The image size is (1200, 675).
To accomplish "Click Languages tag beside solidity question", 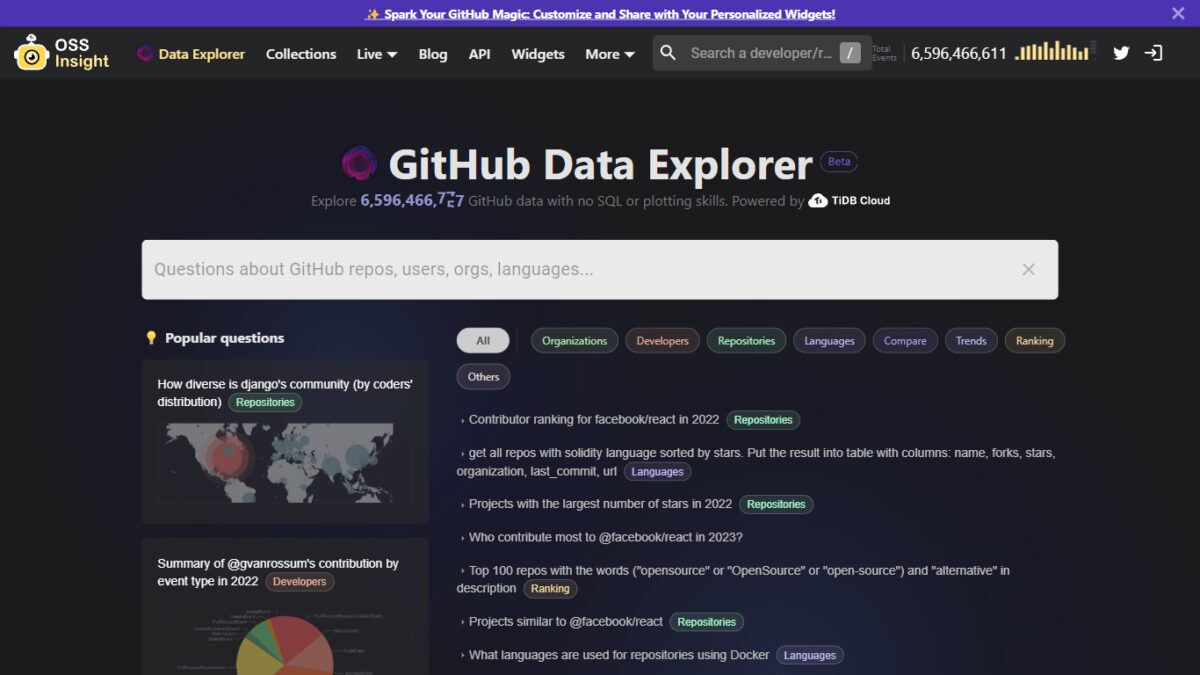I will tap(657, 472).
